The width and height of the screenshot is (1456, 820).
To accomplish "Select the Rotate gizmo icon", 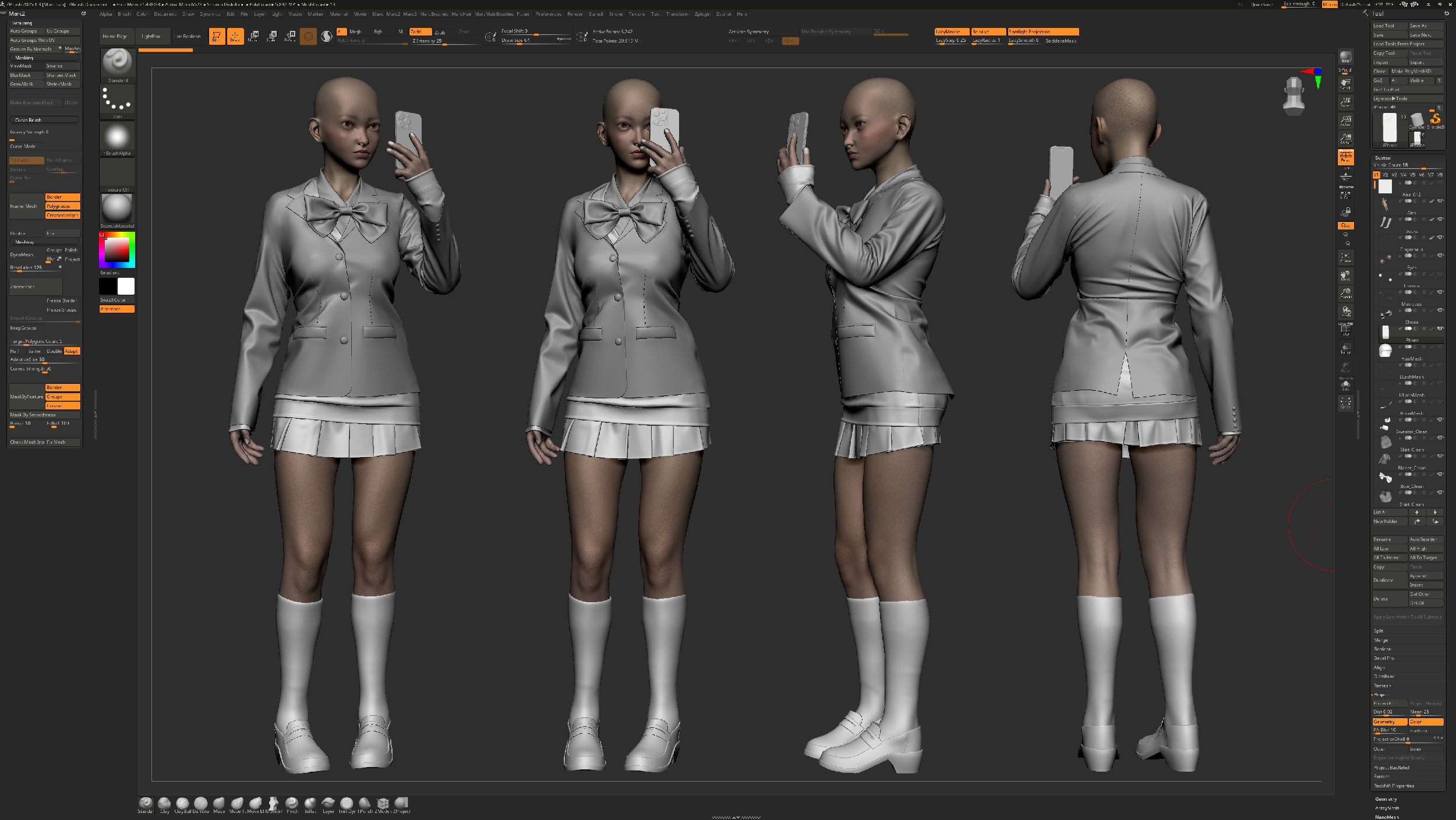I will click(x=289, y=36).
